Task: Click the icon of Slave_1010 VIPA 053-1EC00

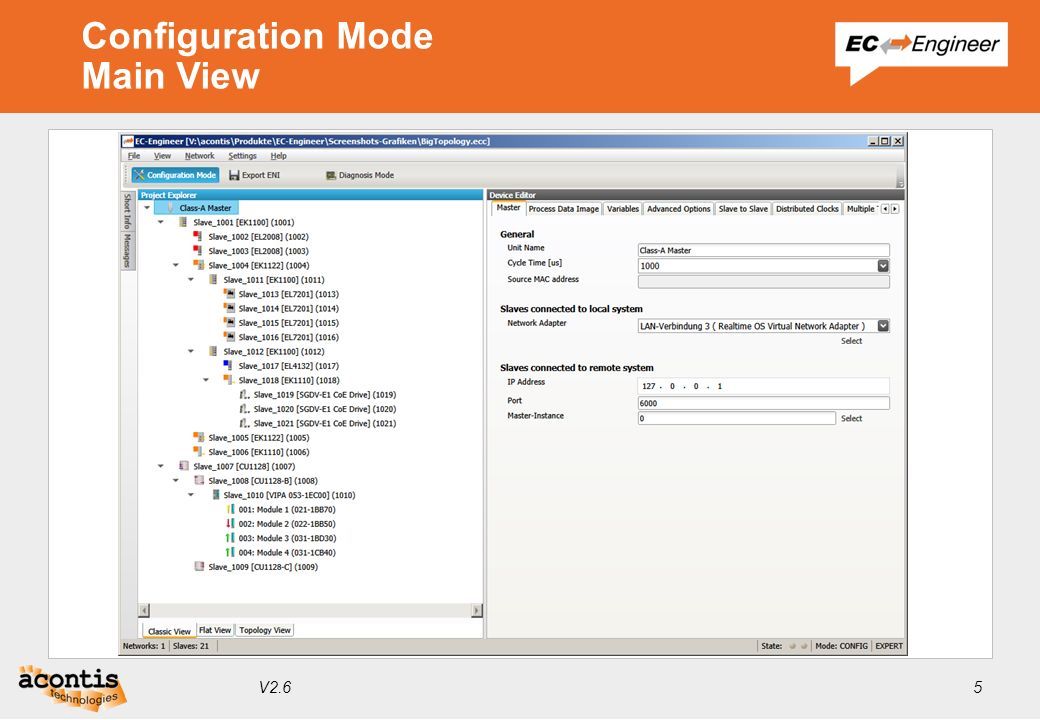Action: coord(216,495)
